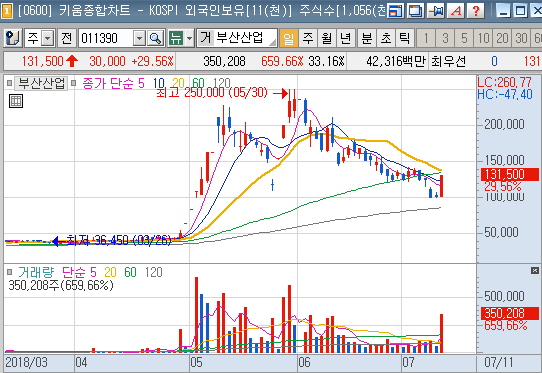
Task: Select 틱 tick chart period
Action: click(405, 38)
